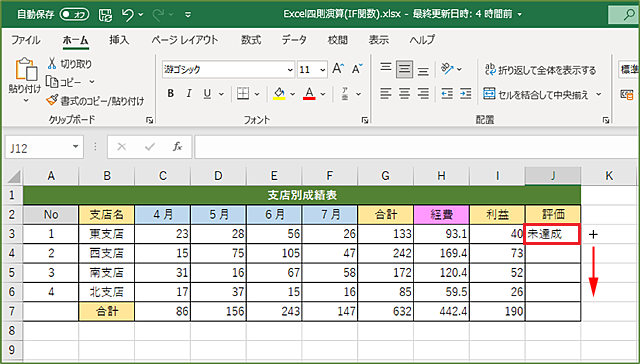Open the ページ レイアウト tab

point(184,40)
